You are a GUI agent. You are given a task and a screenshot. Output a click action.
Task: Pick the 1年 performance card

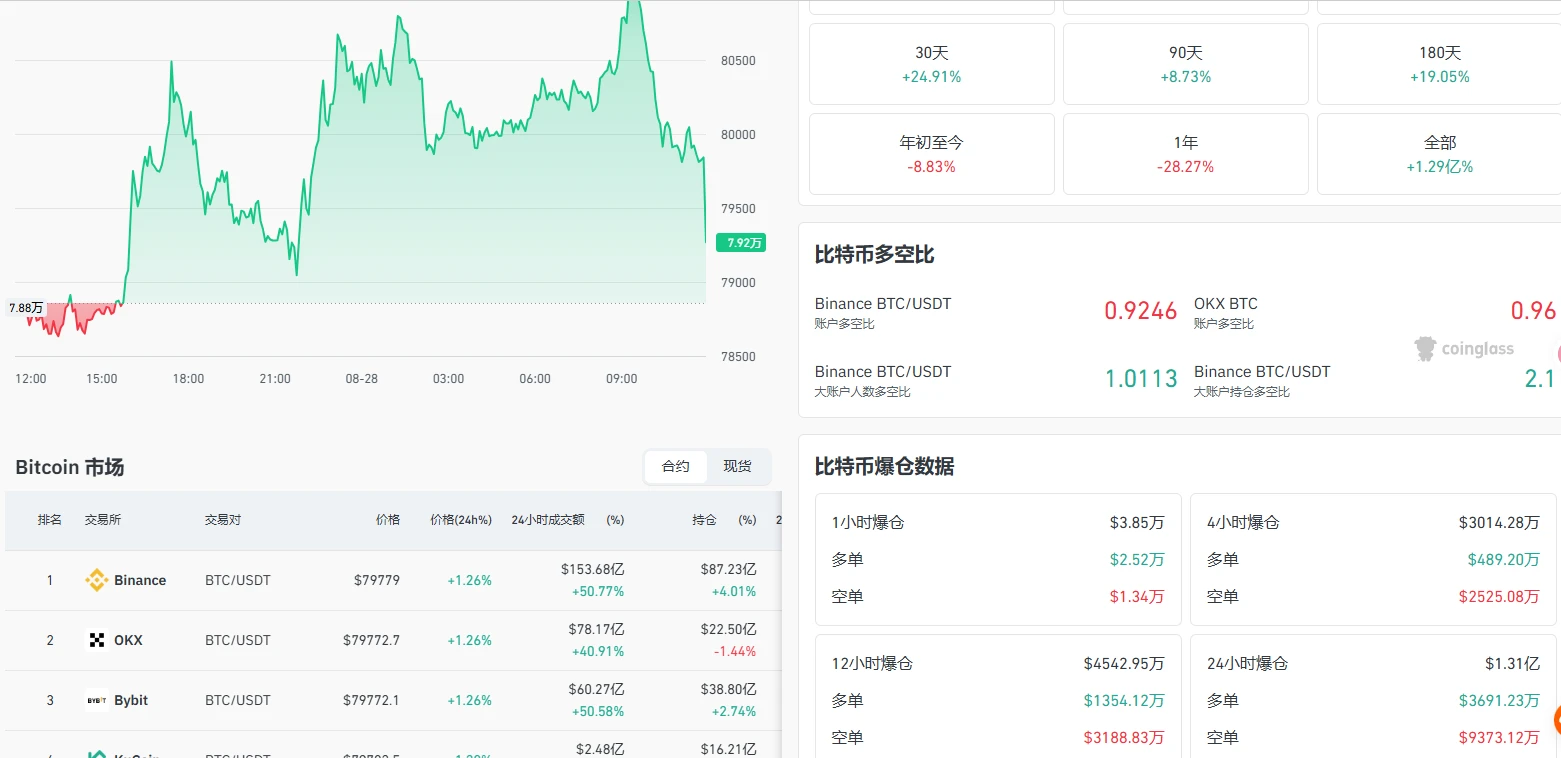pyautogui.click(x=1186, y=154)
